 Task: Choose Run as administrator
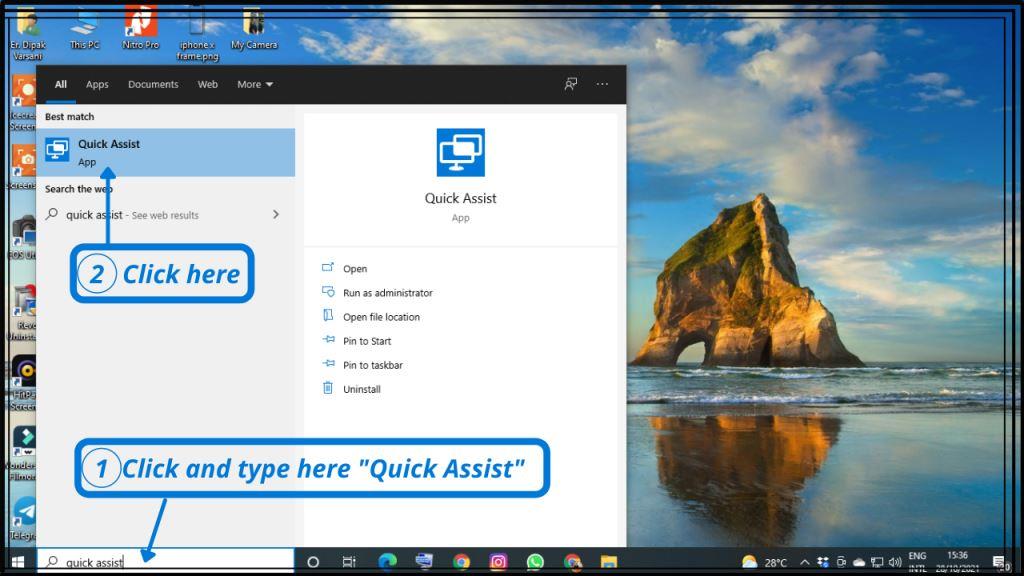(x=387, y=293)
